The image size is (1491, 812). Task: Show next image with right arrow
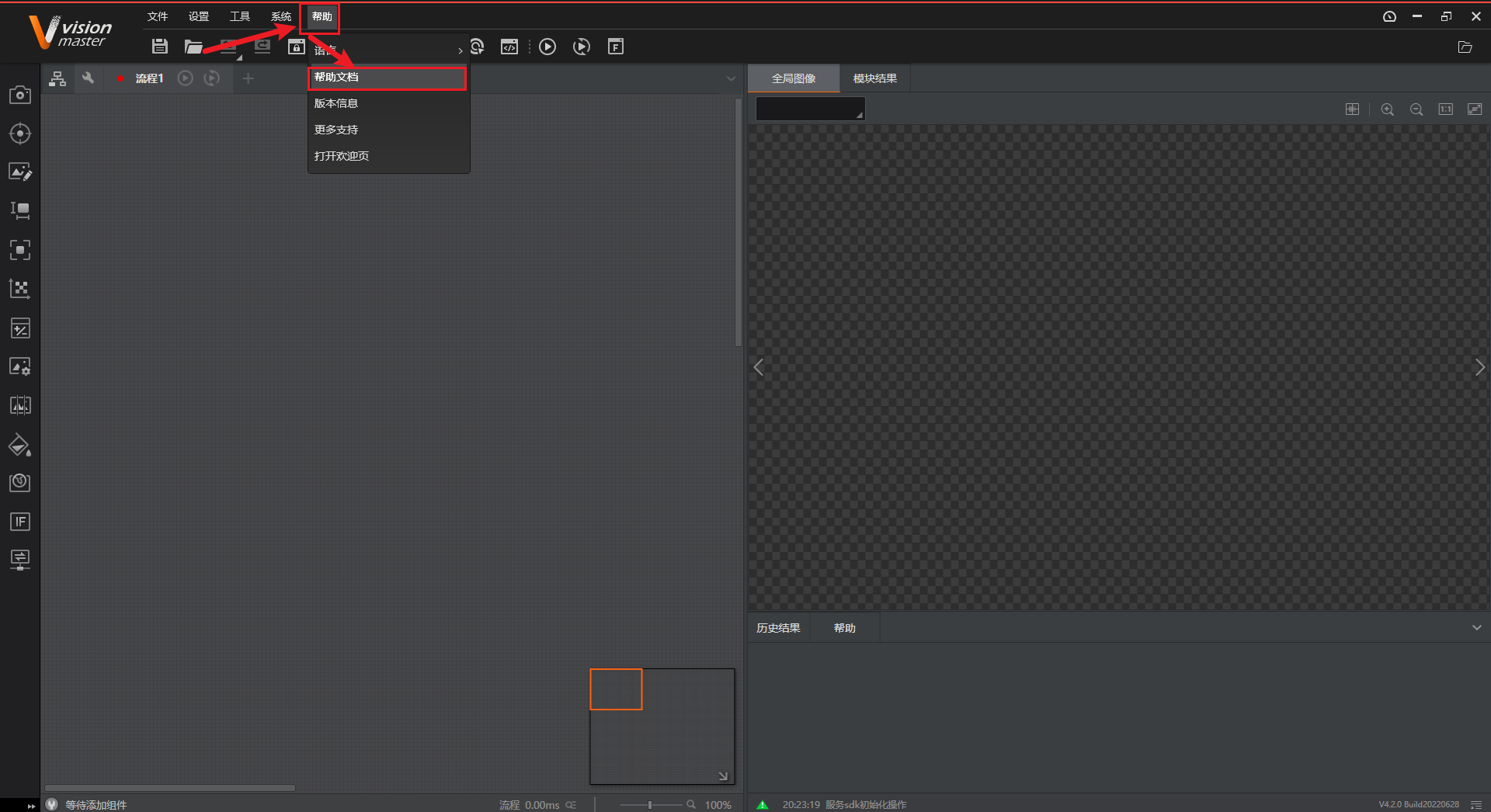tap(1479, 368)
